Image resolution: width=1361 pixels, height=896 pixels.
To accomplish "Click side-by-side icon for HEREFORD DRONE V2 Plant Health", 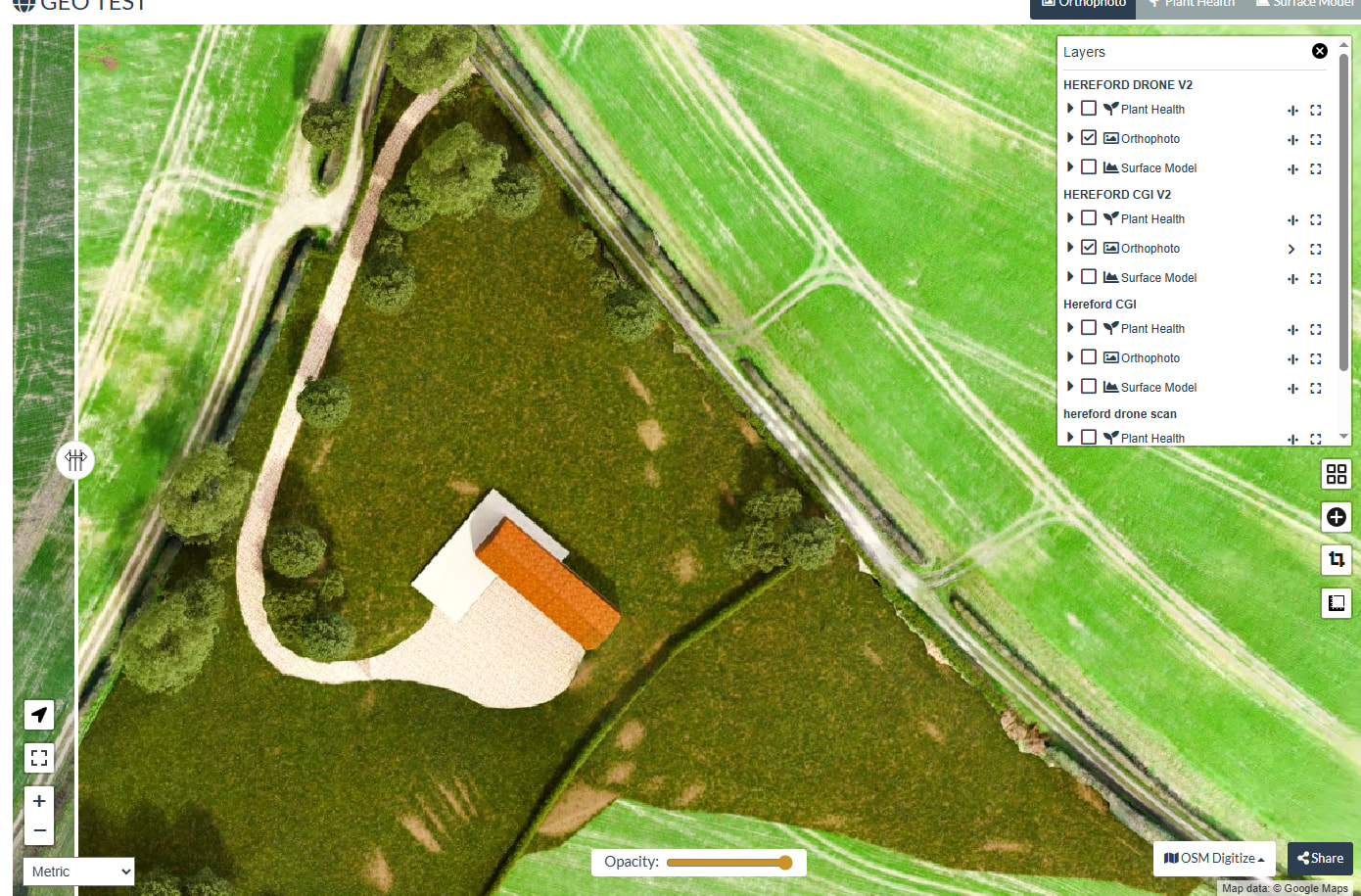I will click(1292, 111).
